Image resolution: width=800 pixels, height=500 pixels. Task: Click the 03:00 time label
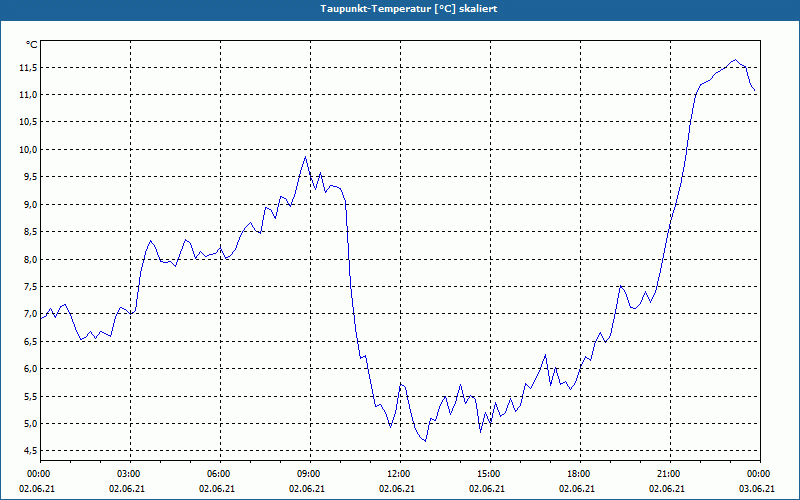point(128,474)
